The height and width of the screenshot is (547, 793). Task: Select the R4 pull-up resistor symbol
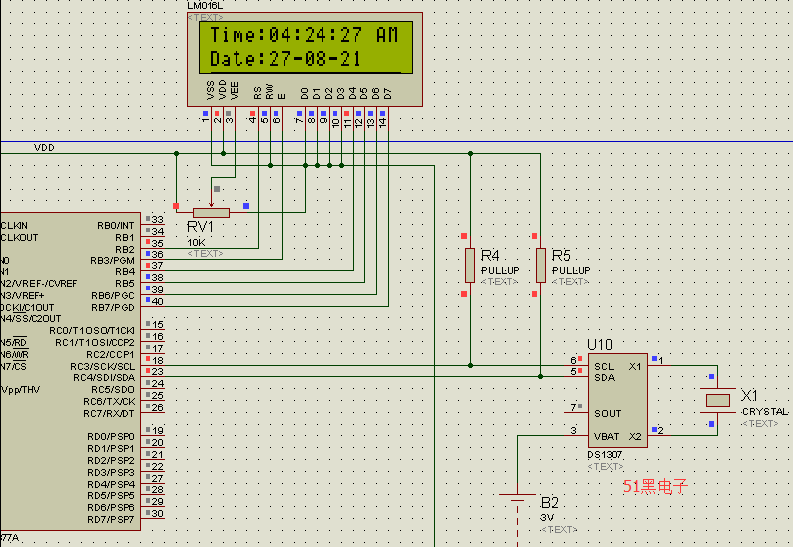(469, 266)
